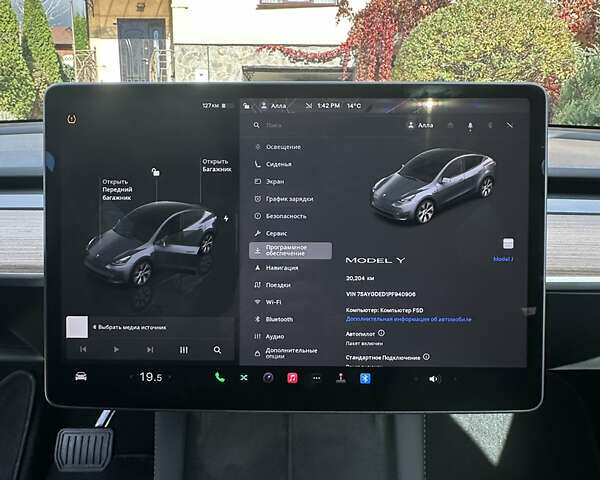600x480 pixels.
Task: Open the green crossed-arrows app in dock
Action: click(x=244, y=378)
